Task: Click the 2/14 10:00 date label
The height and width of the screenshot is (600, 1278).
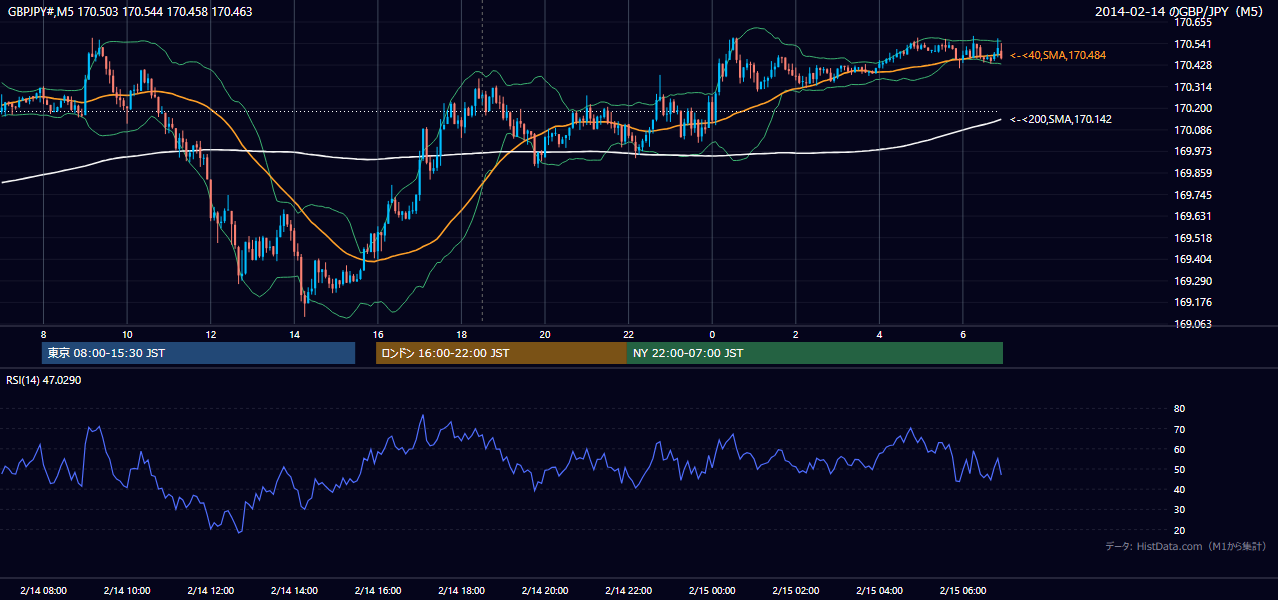Action: [127, 590]
